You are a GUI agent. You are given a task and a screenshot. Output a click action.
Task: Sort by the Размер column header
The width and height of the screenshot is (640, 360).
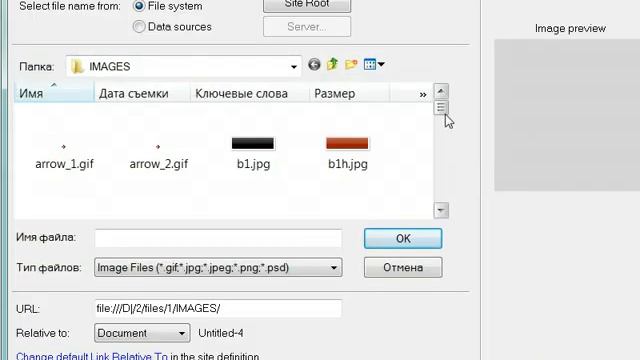point(349,93)
